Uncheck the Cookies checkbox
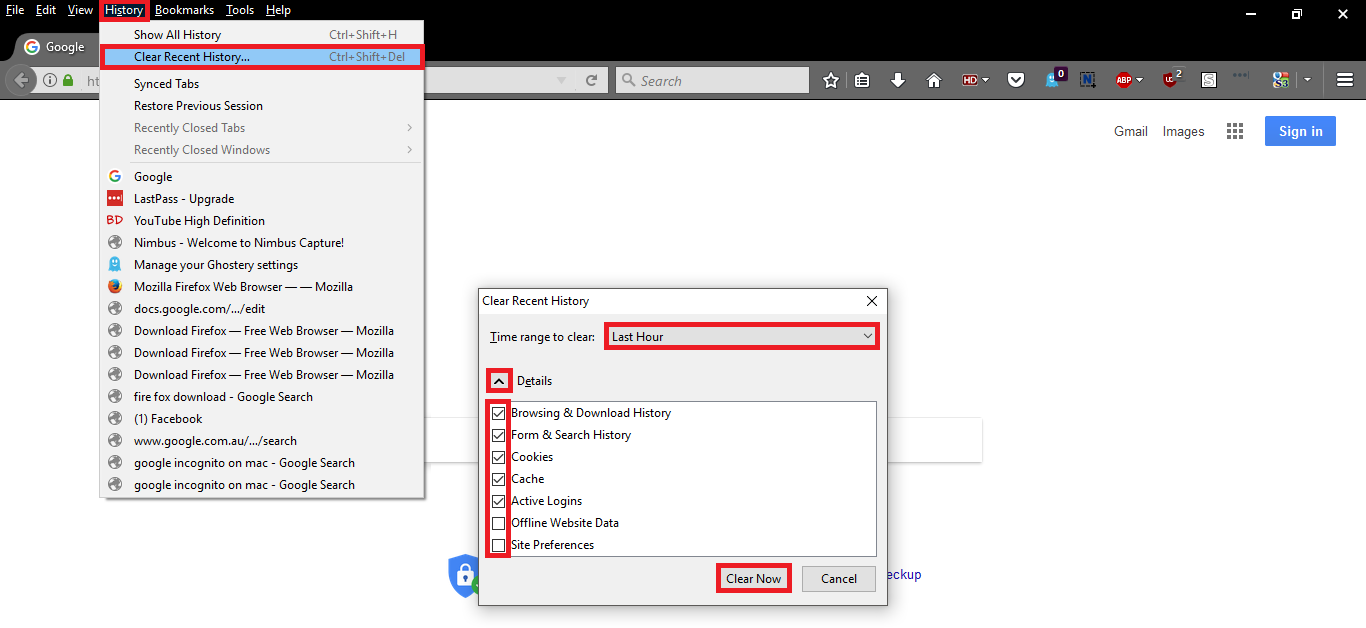 pos(498,457)
